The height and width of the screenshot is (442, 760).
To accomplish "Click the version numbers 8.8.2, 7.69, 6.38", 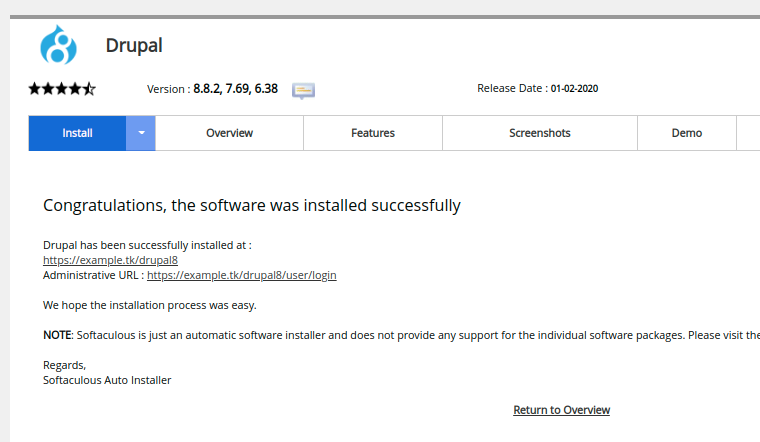I will [x=236, y=89].
